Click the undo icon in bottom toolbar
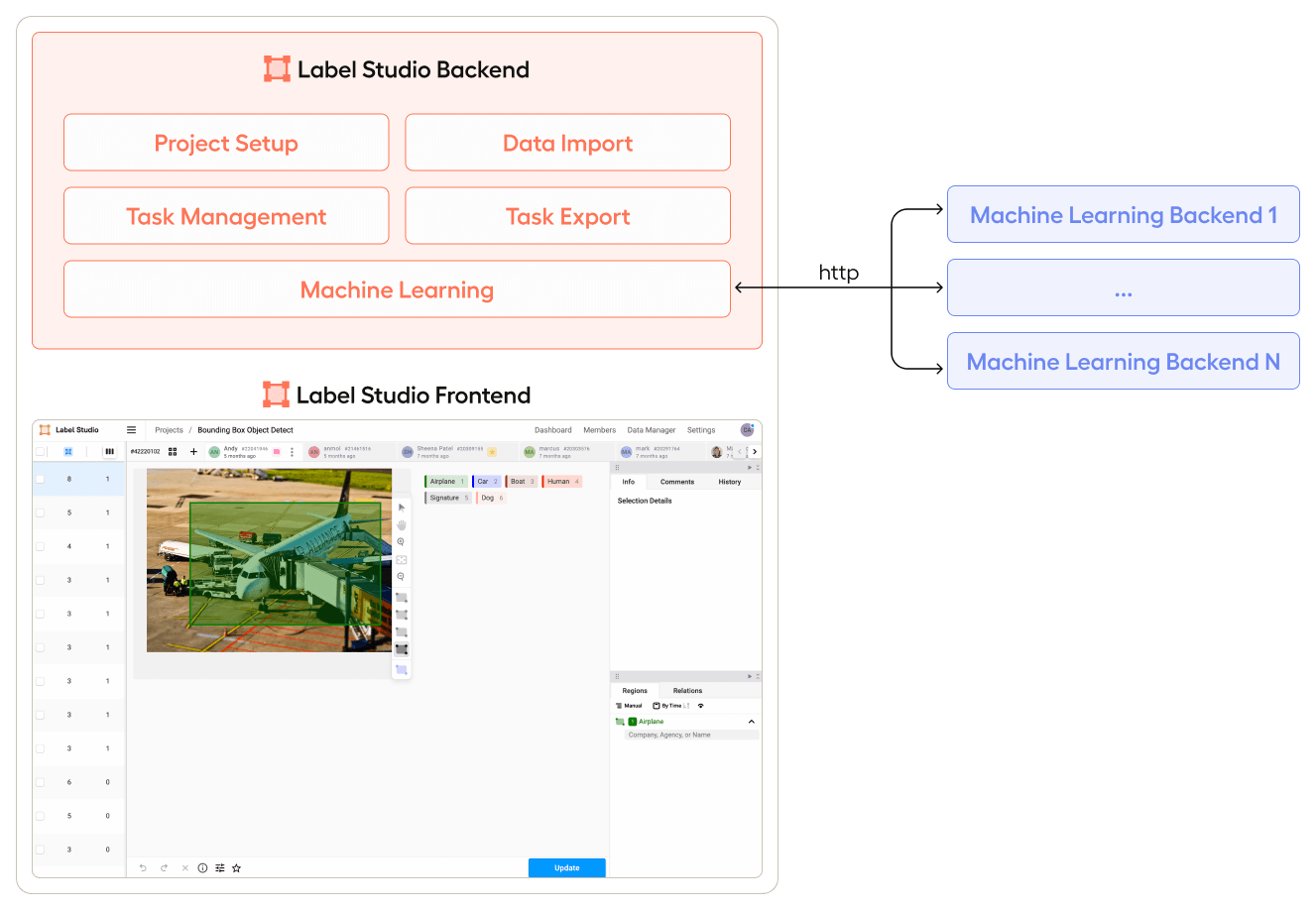The image size is (1316, 910). point(143,867)
